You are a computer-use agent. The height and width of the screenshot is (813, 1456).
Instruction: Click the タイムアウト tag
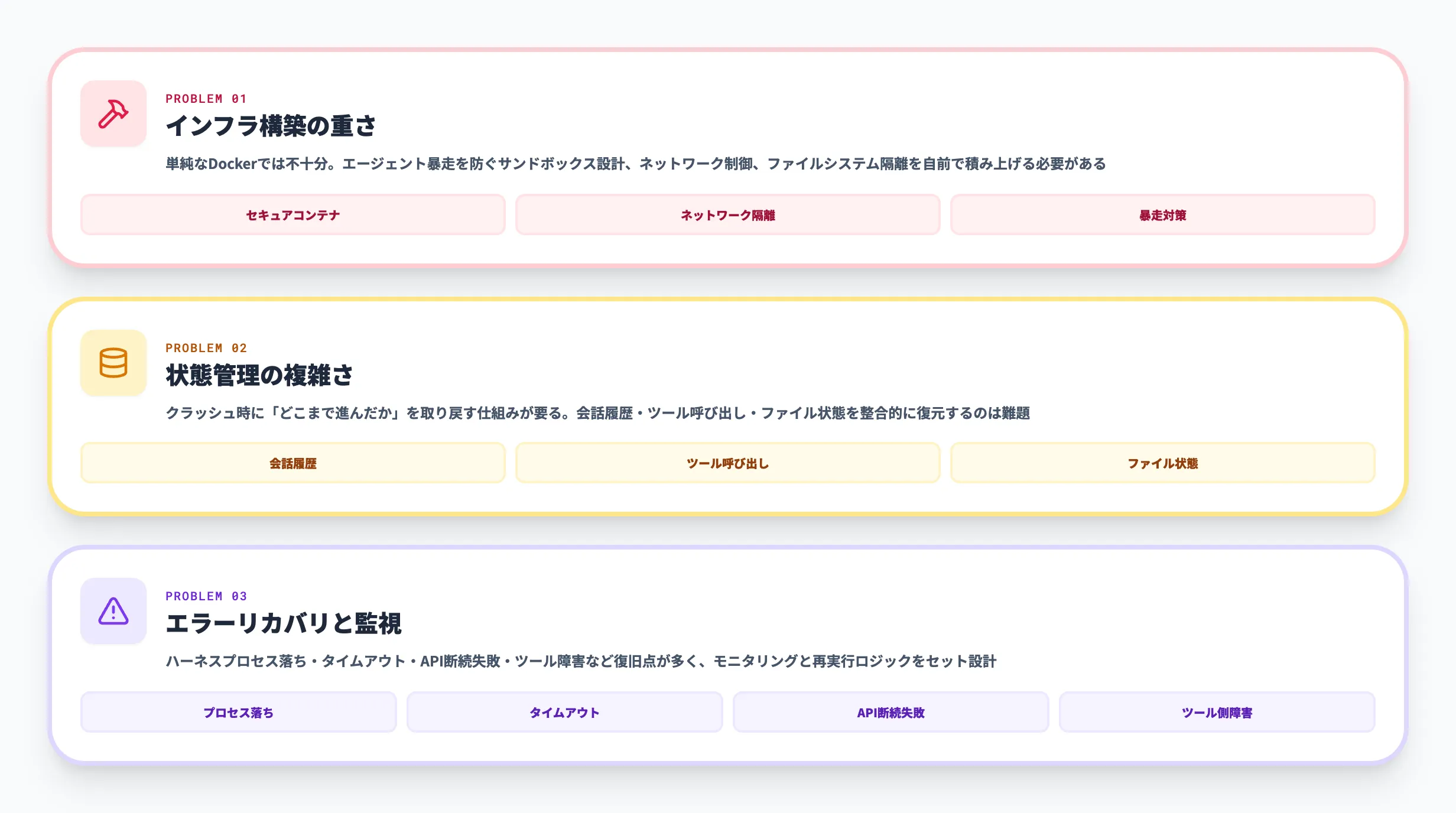click(564, 712)
